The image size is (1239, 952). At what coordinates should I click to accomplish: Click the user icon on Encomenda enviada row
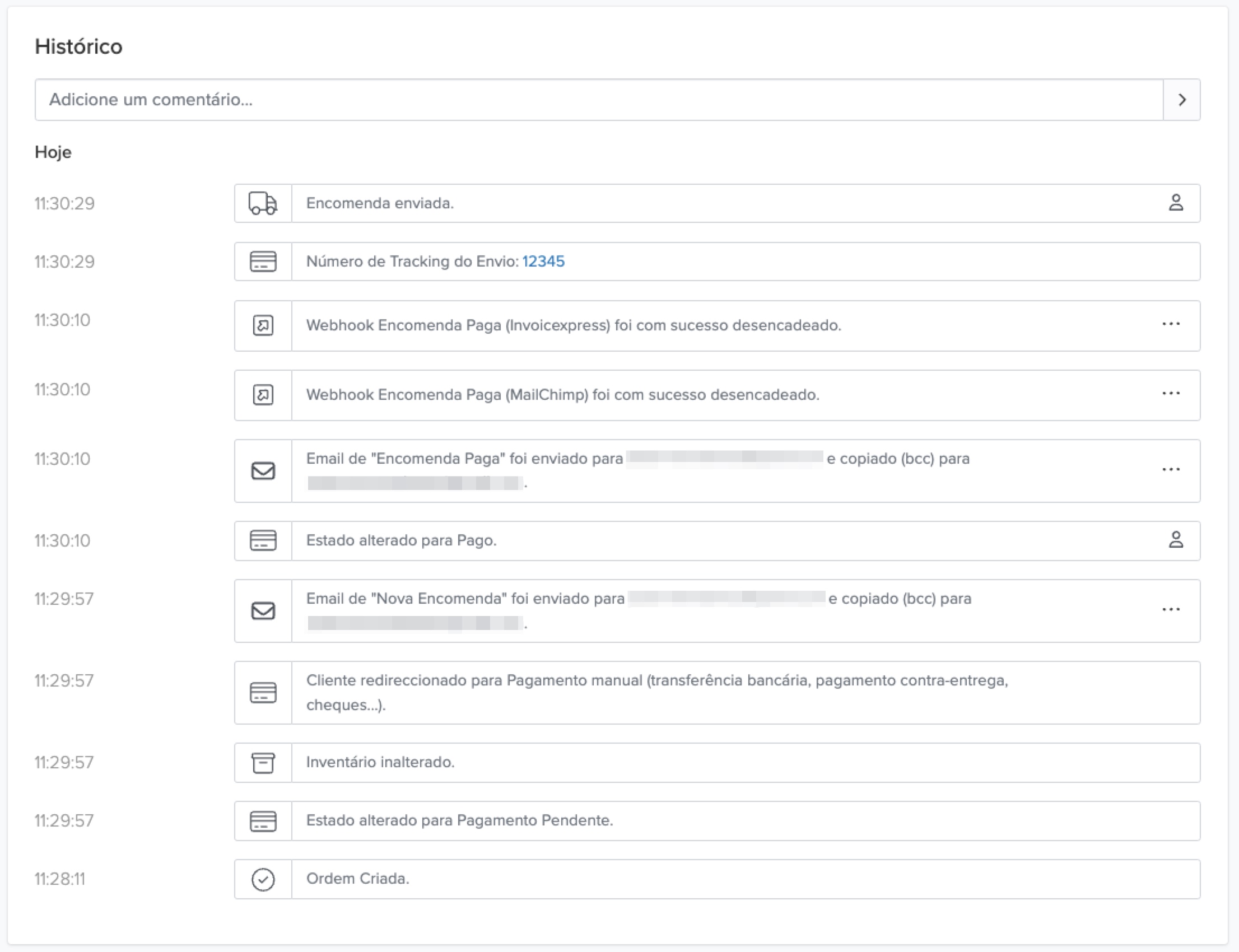pyautogui.click(x=1176, y=203)
